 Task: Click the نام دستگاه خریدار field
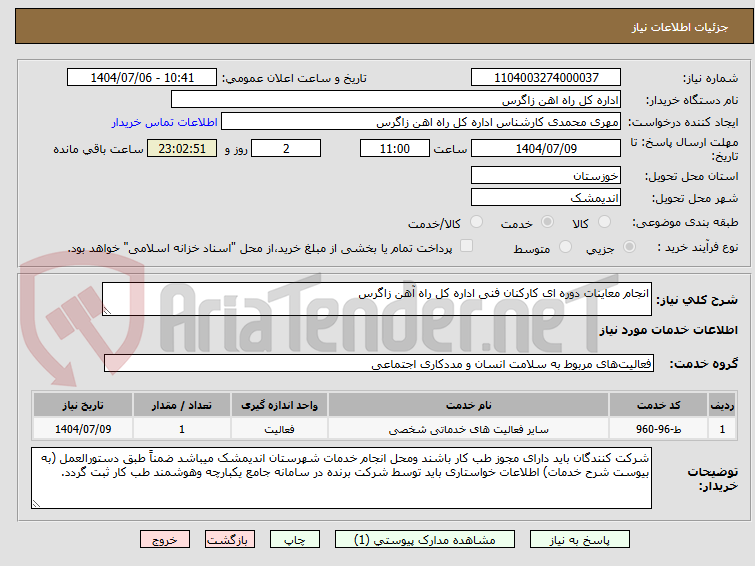click(396, 100)
